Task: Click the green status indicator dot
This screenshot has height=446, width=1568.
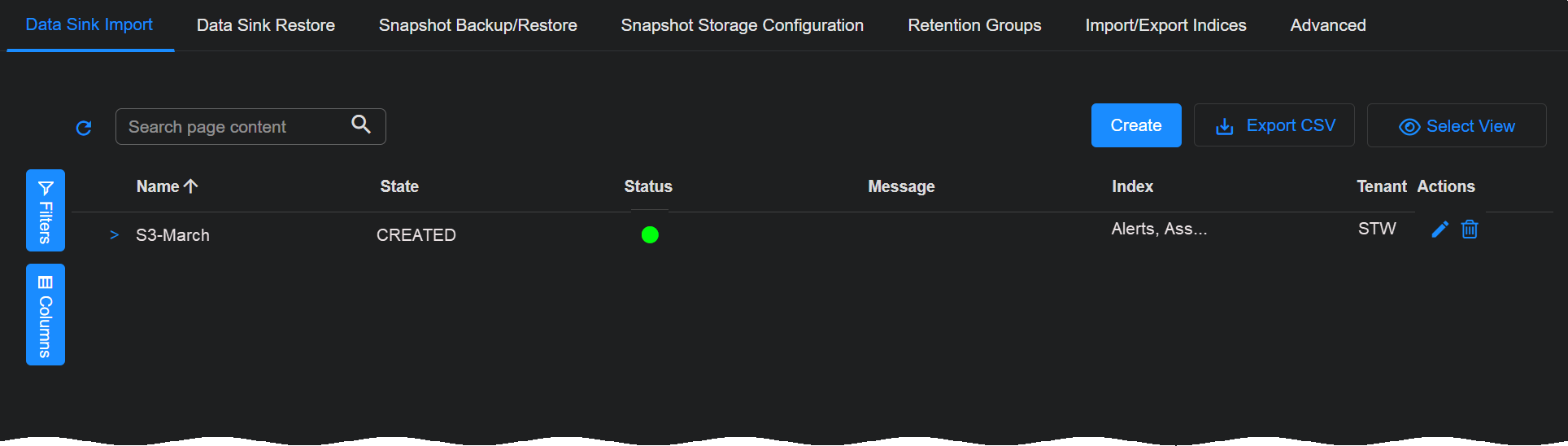Action: tap(650, 235)
